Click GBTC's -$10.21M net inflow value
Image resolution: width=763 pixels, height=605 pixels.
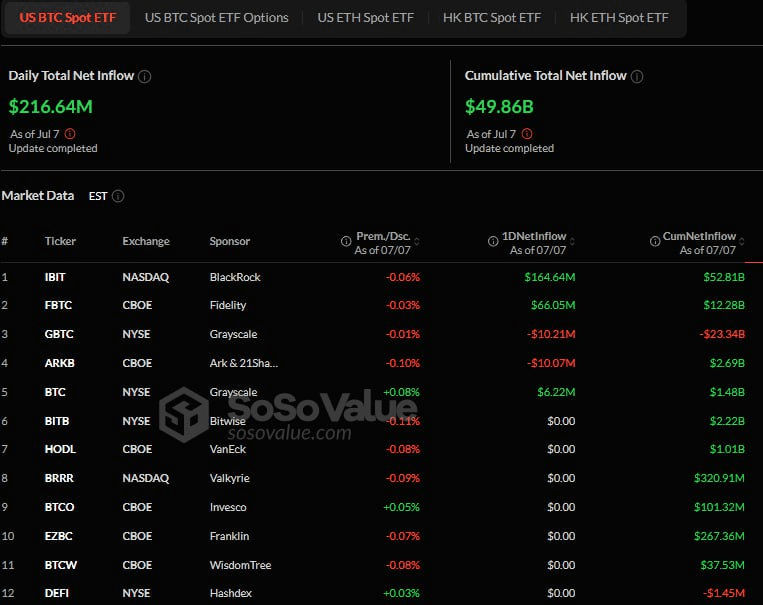pos(551,334)
